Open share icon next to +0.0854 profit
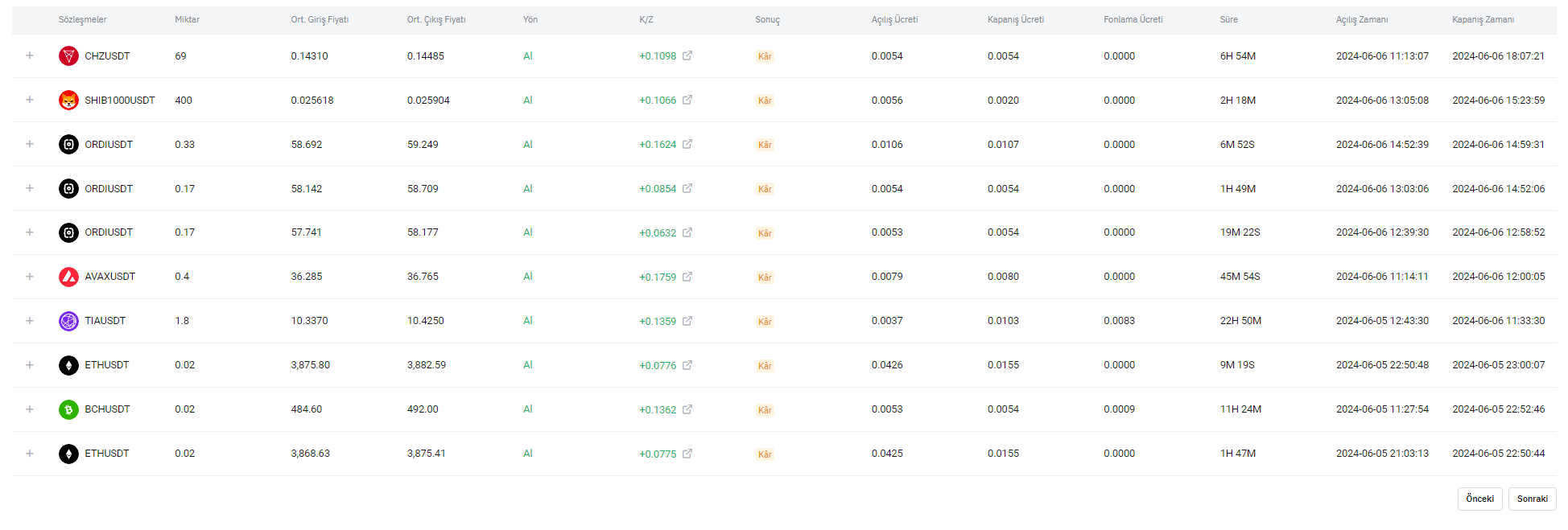 (x=687, y=188)
